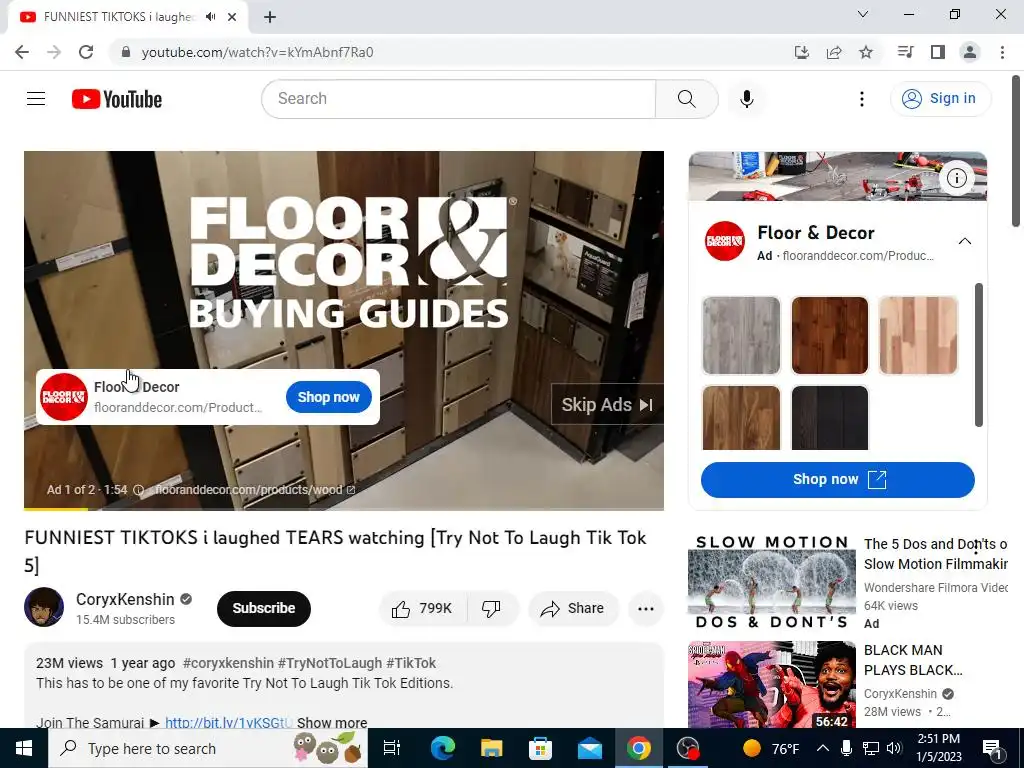Expand the tab search chevron

pyautogui.click(x=863, y=14)
